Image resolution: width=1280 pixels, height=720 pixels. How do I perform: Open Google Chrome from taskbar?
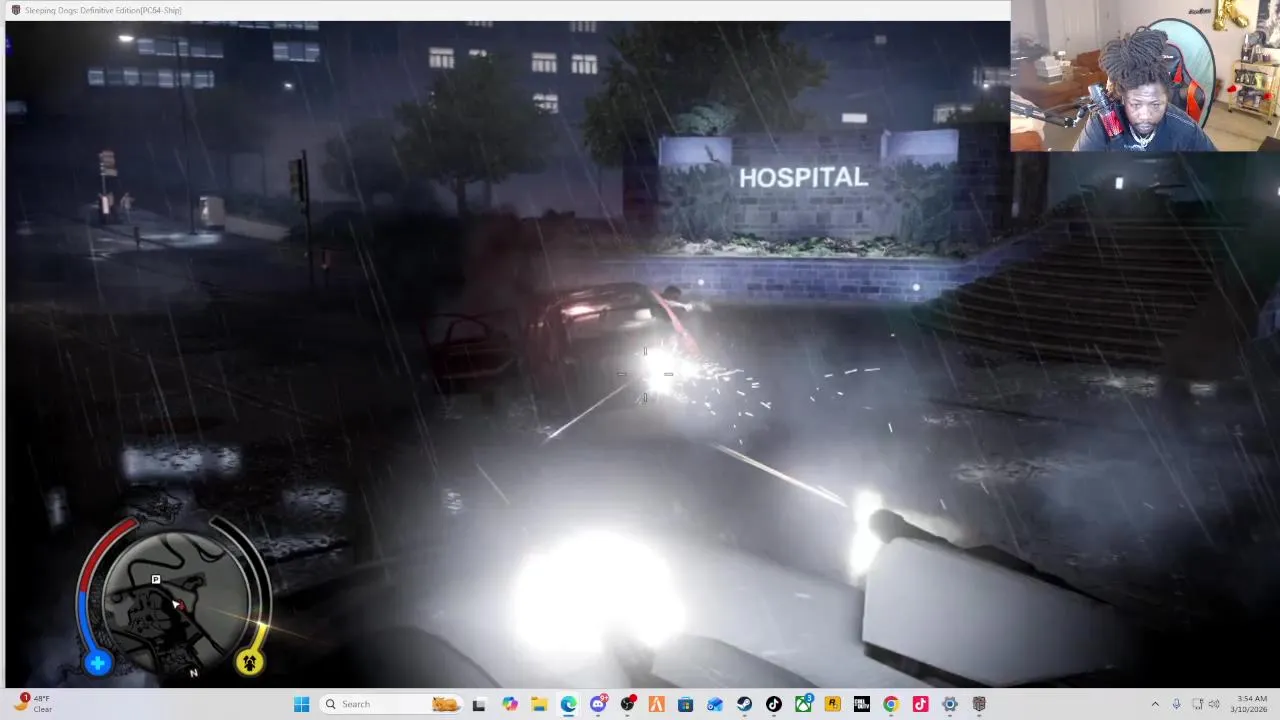click(x=890, y=704)
